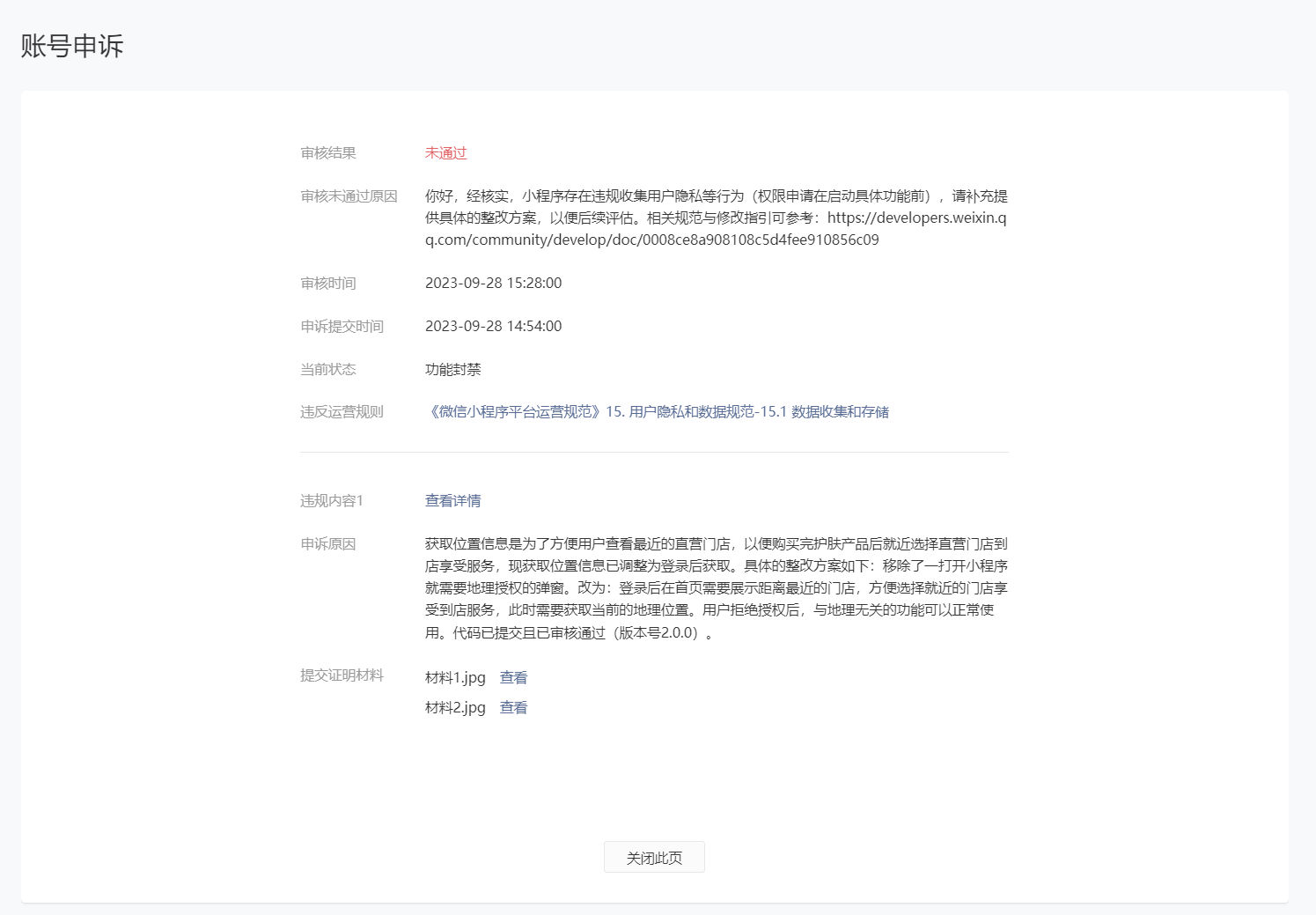Click the developers.weixin.qq.com URL in rejection reason
The height and width of the screenshot is (915, 1316).
[x=716, y=228]
